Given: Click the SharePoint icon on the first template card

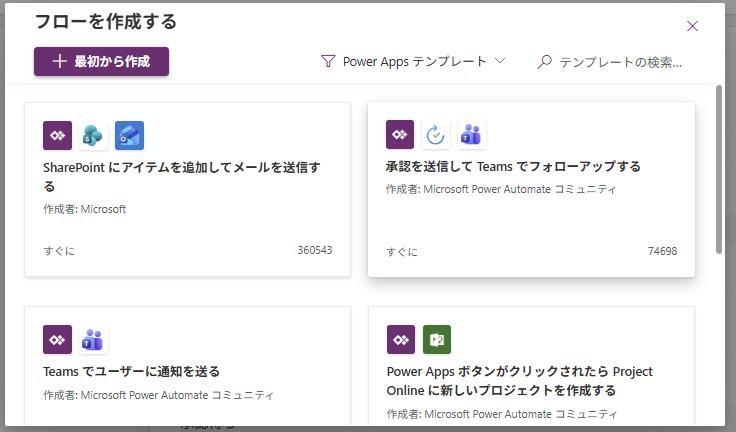Looking at the screenshot, I should click(93, 135).
